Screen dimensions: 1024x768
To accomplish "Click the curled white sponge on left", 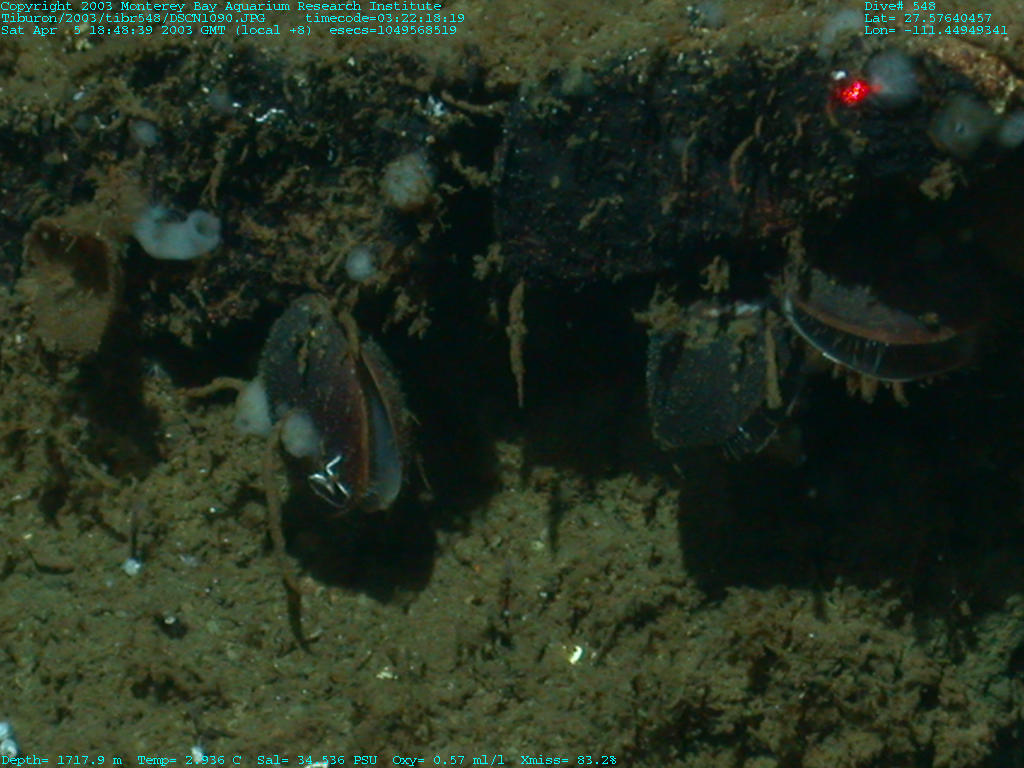I will [177, 233].
